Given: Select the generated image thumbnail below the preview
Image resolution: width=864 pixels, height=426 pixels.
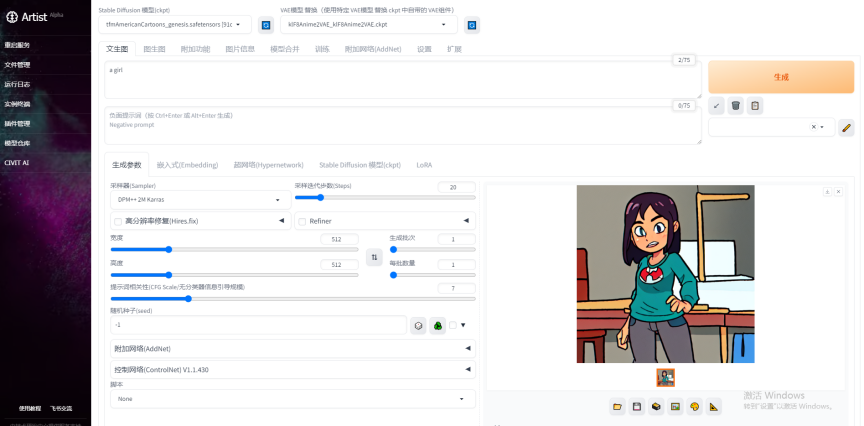Looking at the screenshot, I should tap(666, 378).
